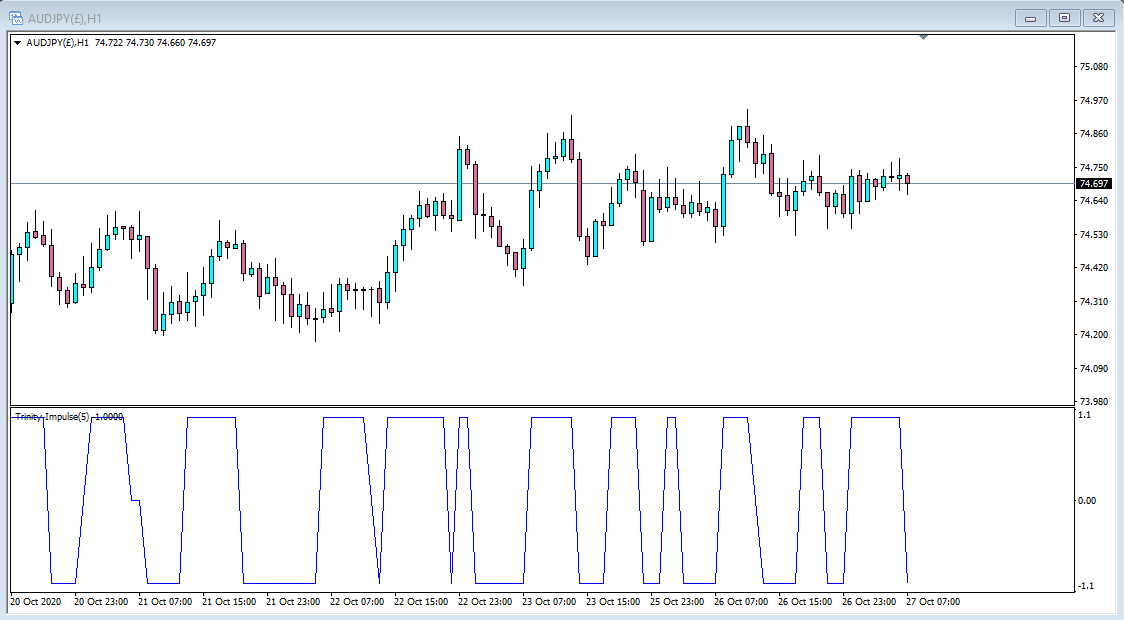Viewport: 1124px width, 620px height.
Task: Select the current price label 74.697
Action: [1095, 184]
